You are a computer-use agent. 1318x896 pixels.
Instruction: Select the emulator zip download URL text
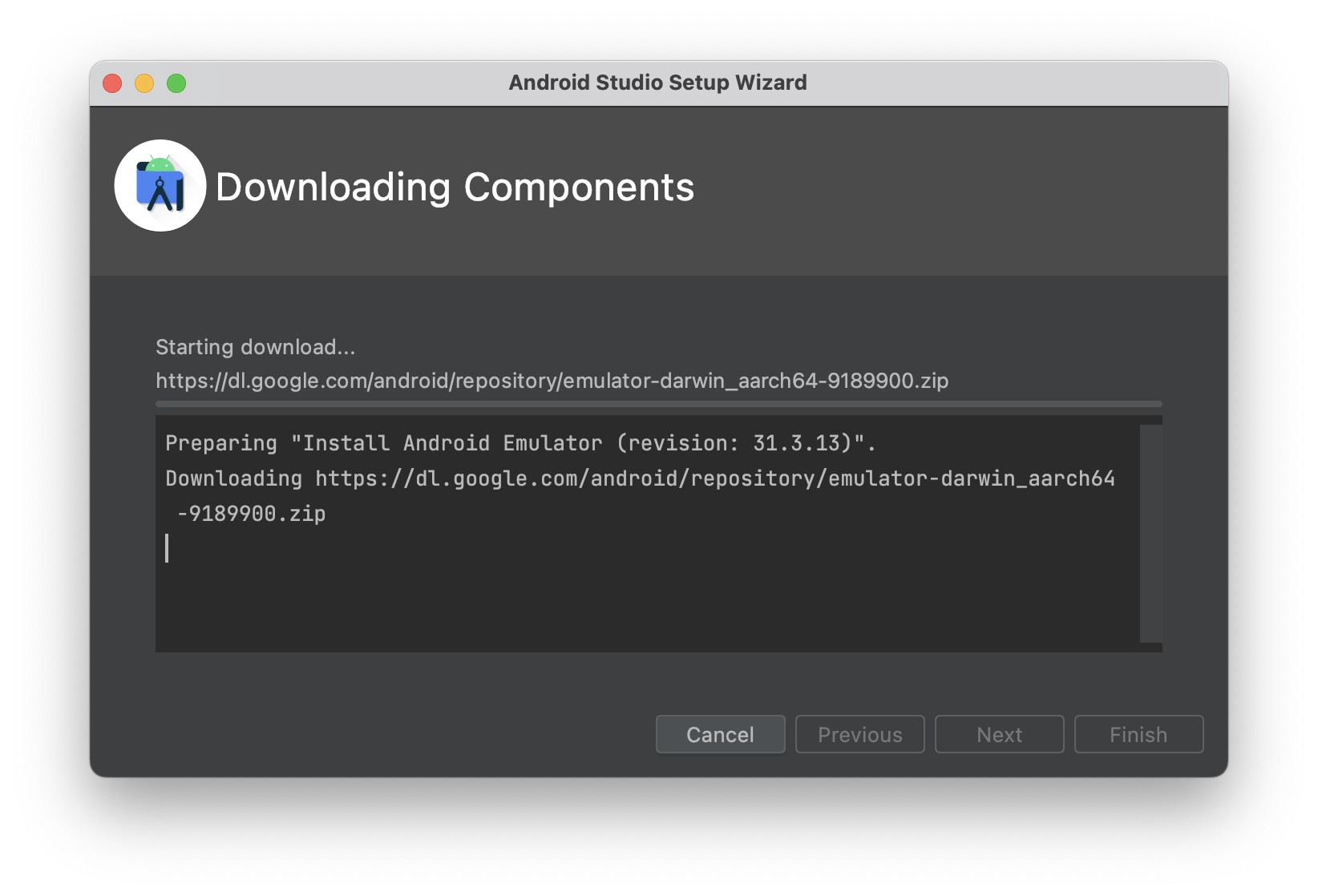point(551,381)
